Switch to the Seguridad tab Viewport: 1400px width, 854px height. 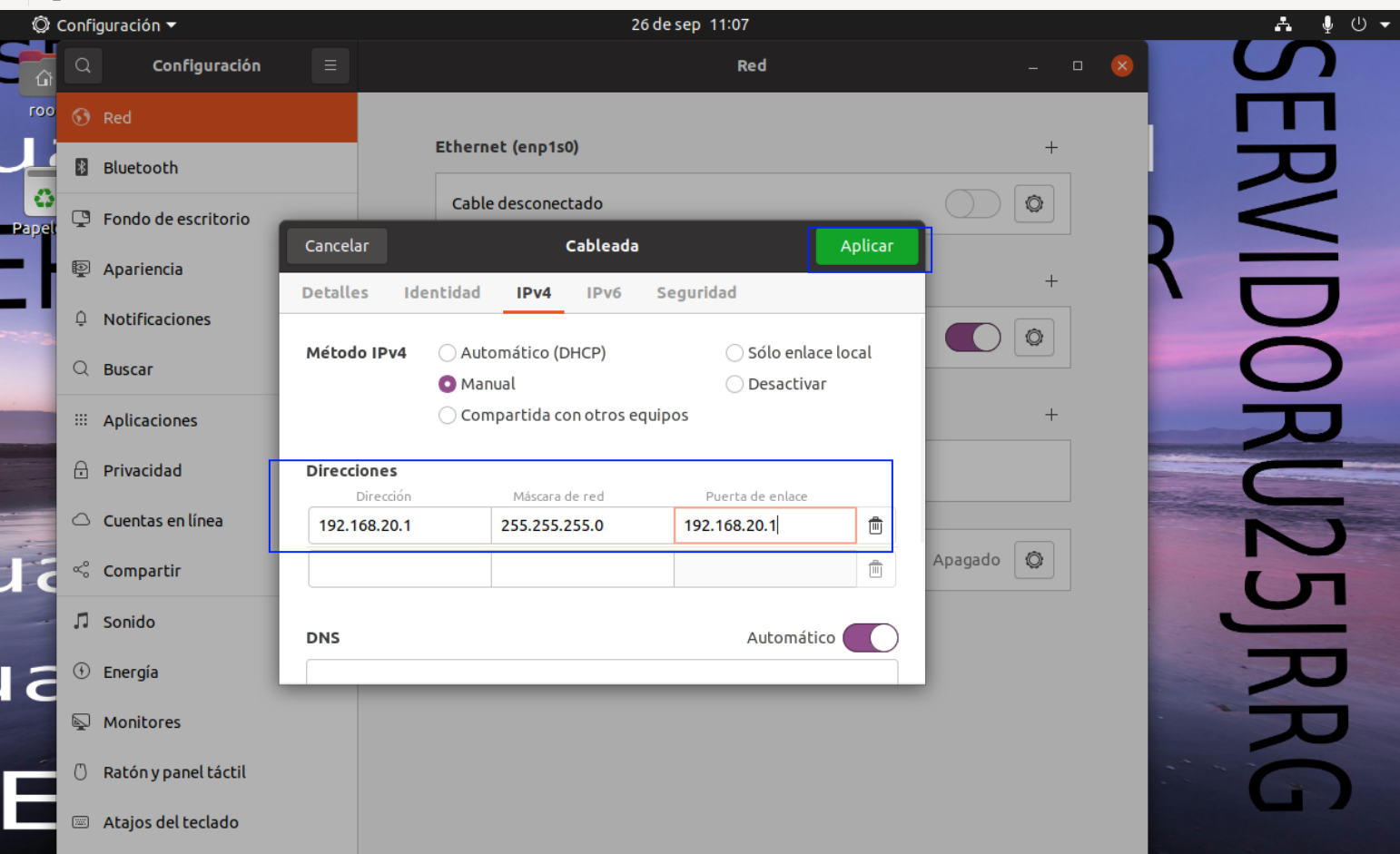click(696, 292)
